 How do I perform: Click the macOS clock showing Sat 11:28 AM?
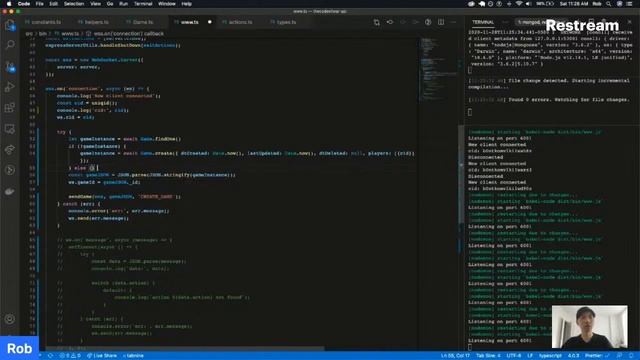[574, 4]
